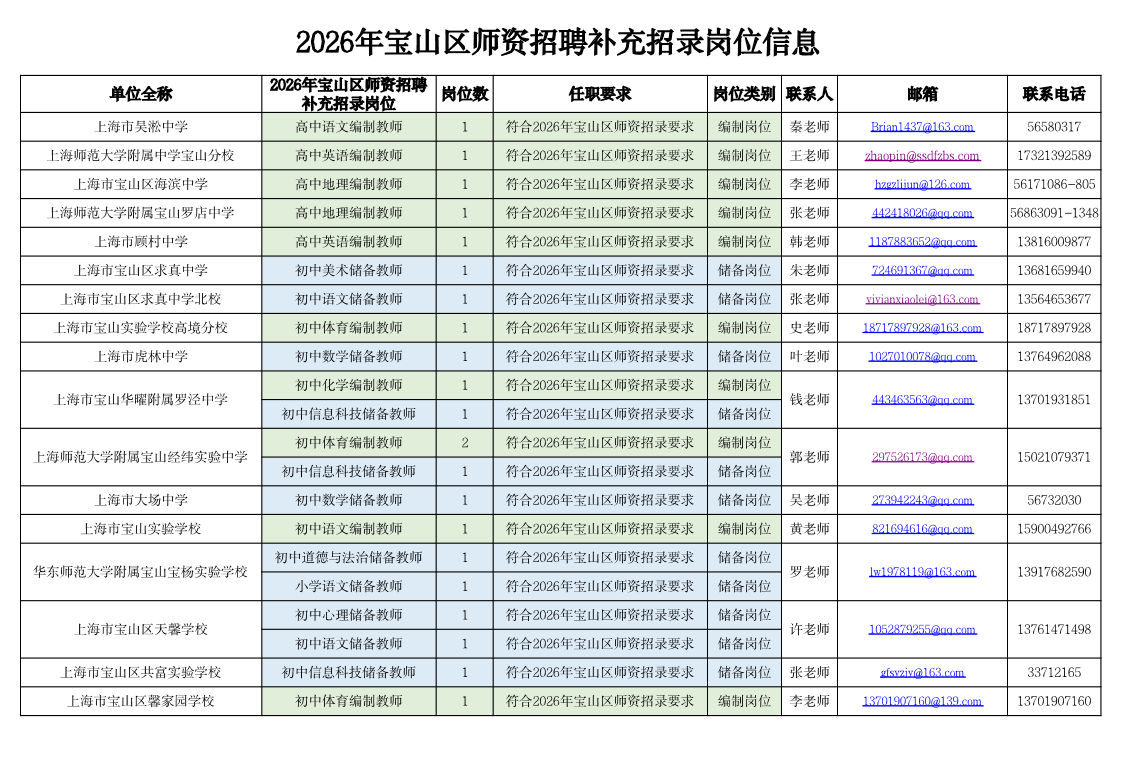The image size is (1123, 764).
Task: Click the zhaopin@ssdfzbs.com email link
Action: point(922,155)
